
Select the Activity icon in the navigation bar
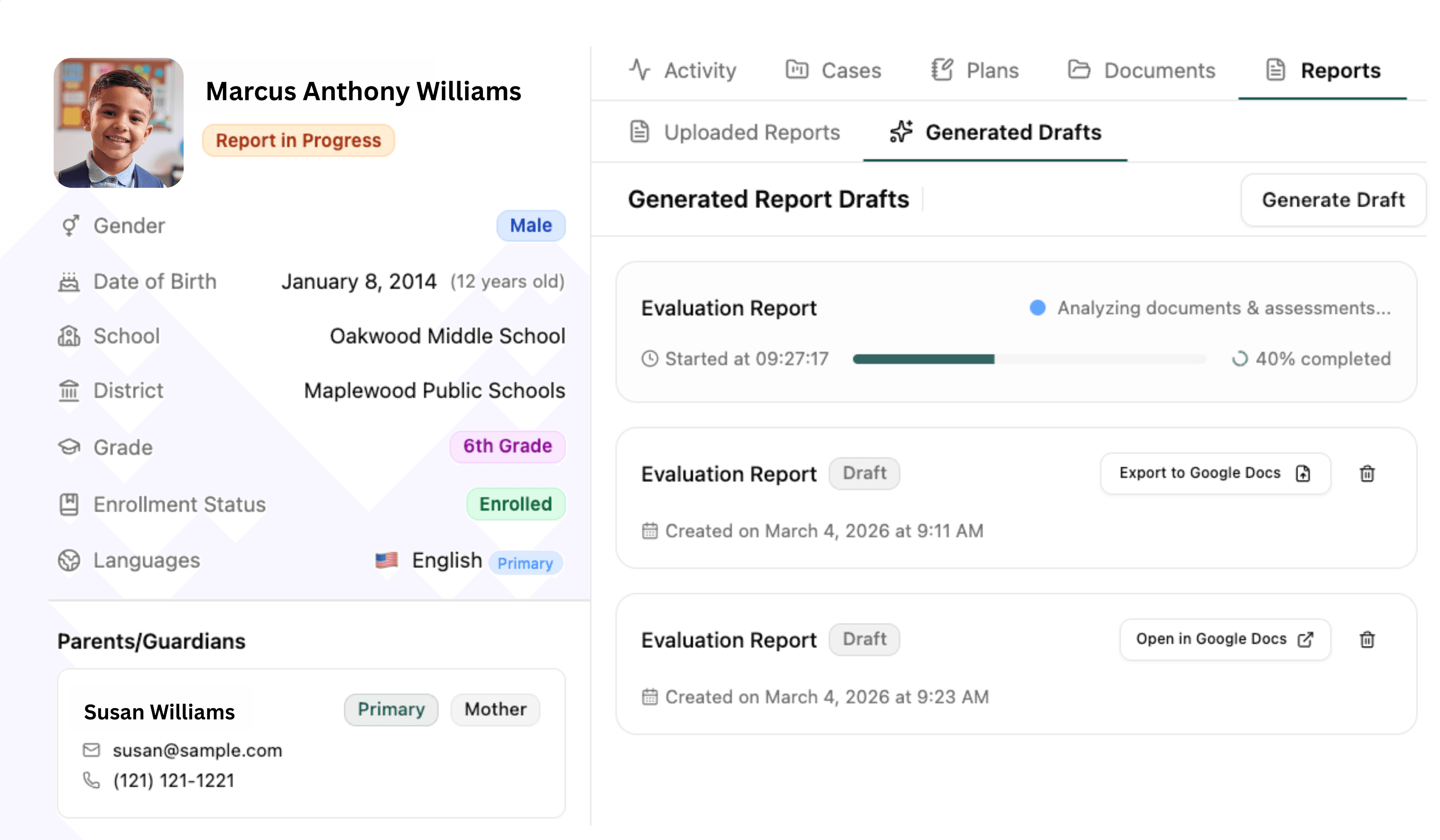click(640, 70)
